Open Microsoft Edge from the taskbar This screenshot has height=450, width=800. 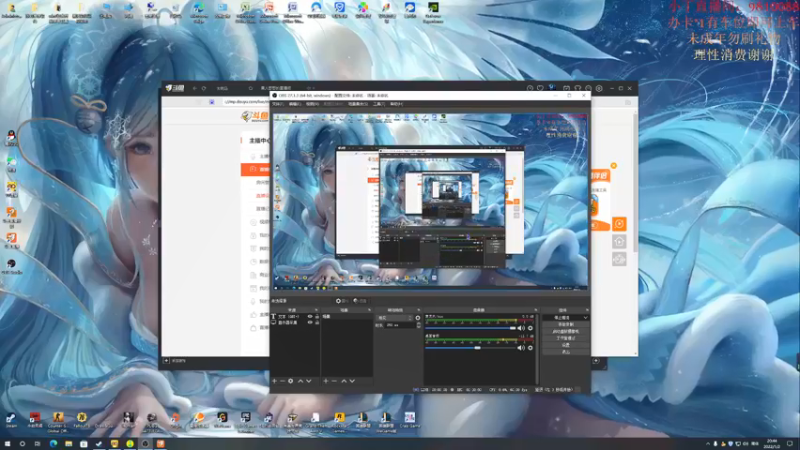tap(53, 444)
